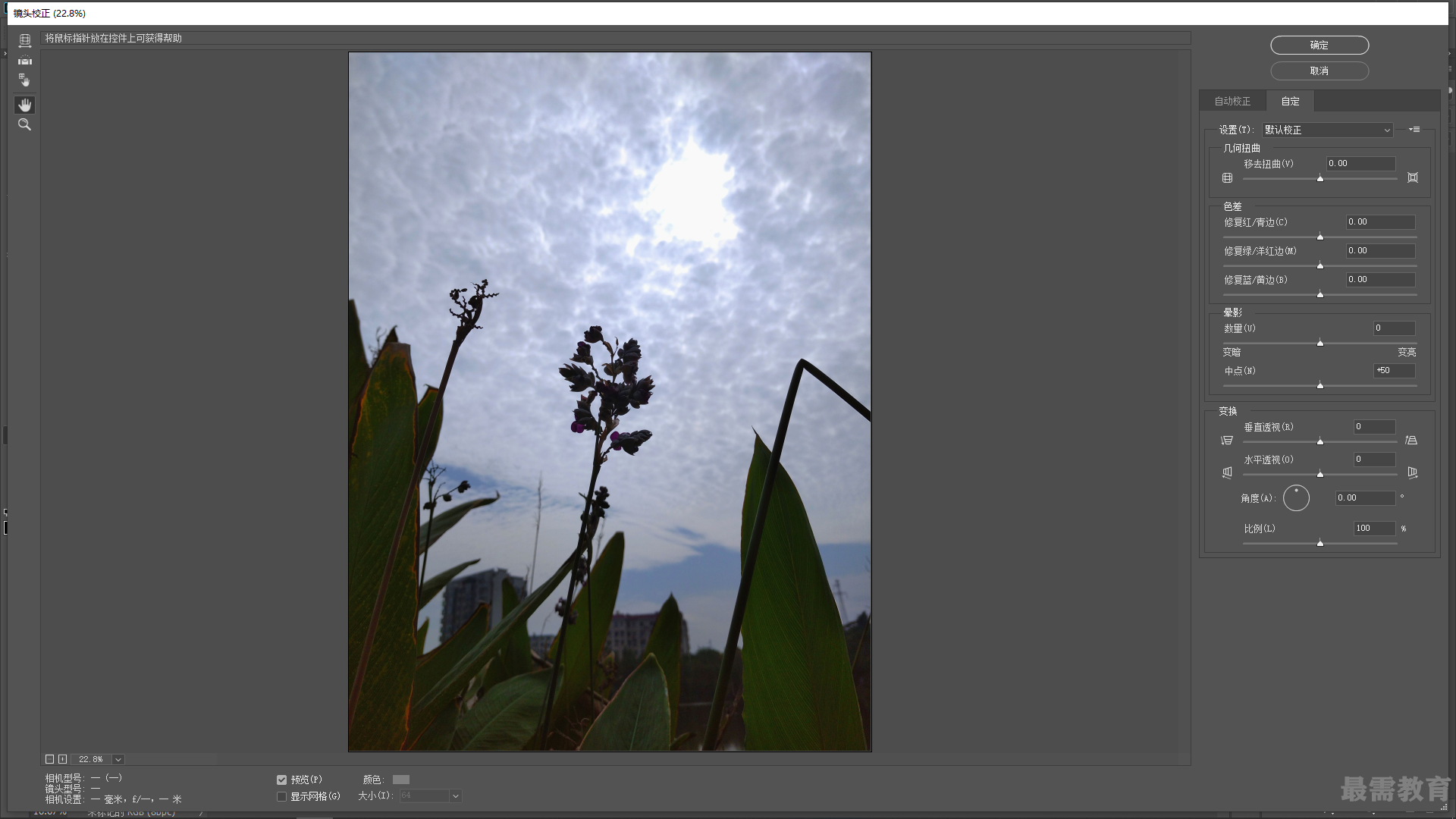Viewport: 1456px width, 819px height.
Task: Click the 移去扭曲 value field
Action: (x=1360, y=164)
